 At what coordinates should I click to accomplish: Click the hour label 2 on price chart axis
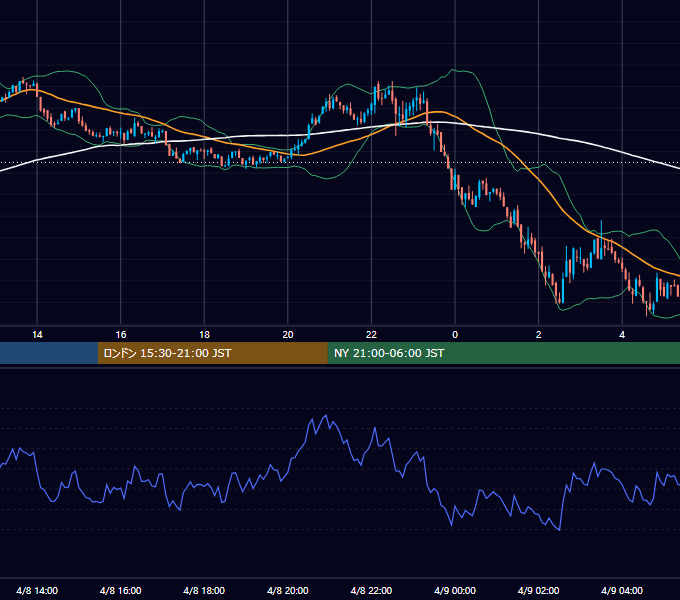point(539,335)
